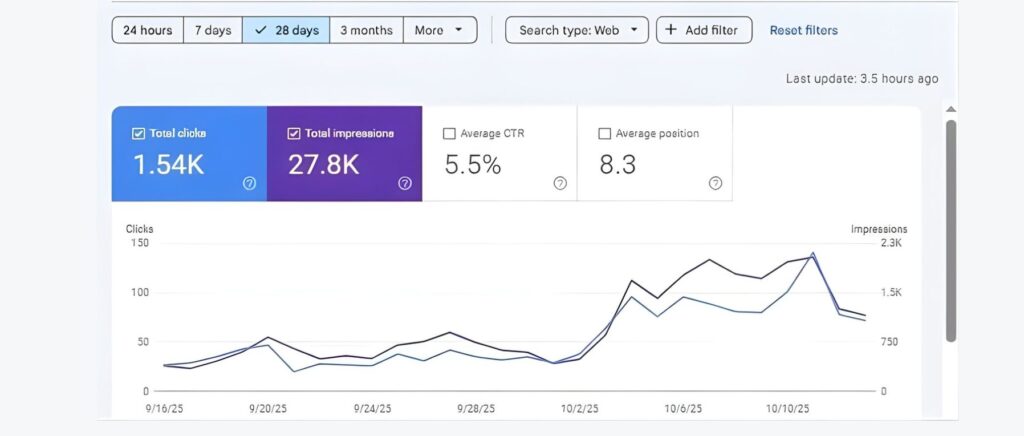This screenshot has width=1024, height=436.
Task: Expand the More date range dropdown
Action: 440,30
